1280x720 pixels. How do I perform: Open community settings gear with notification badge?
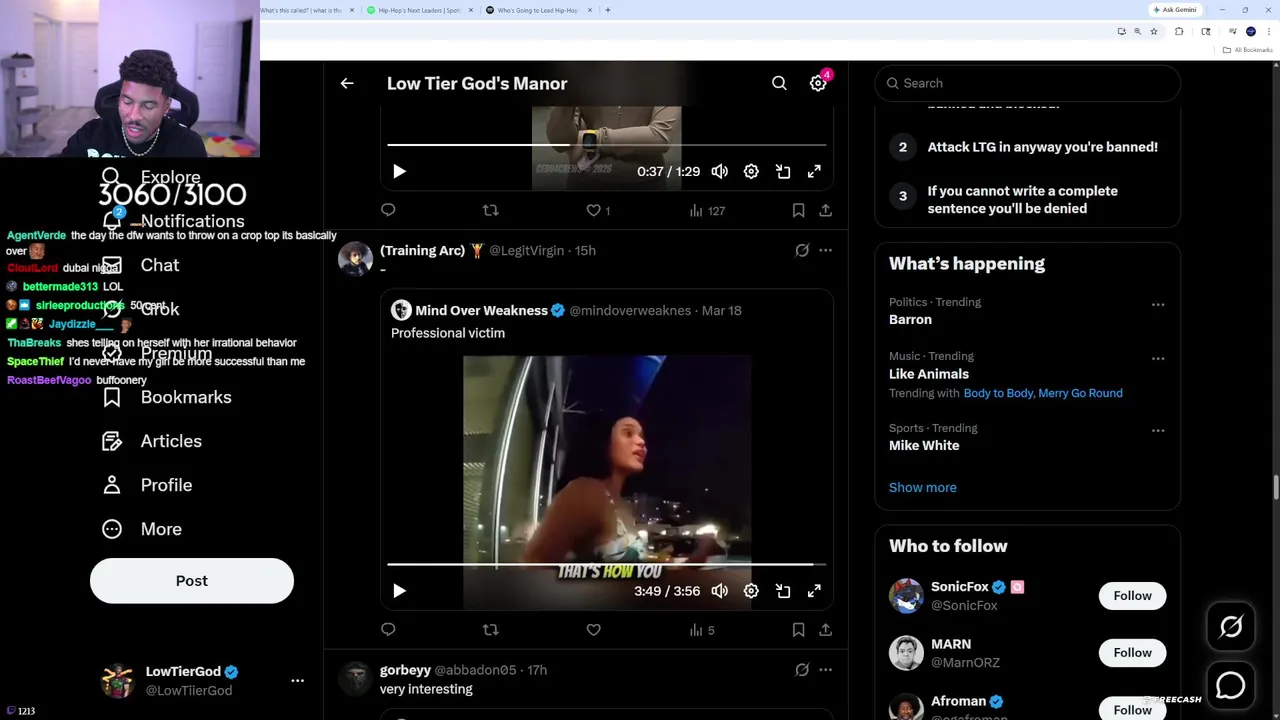point(818,83)
